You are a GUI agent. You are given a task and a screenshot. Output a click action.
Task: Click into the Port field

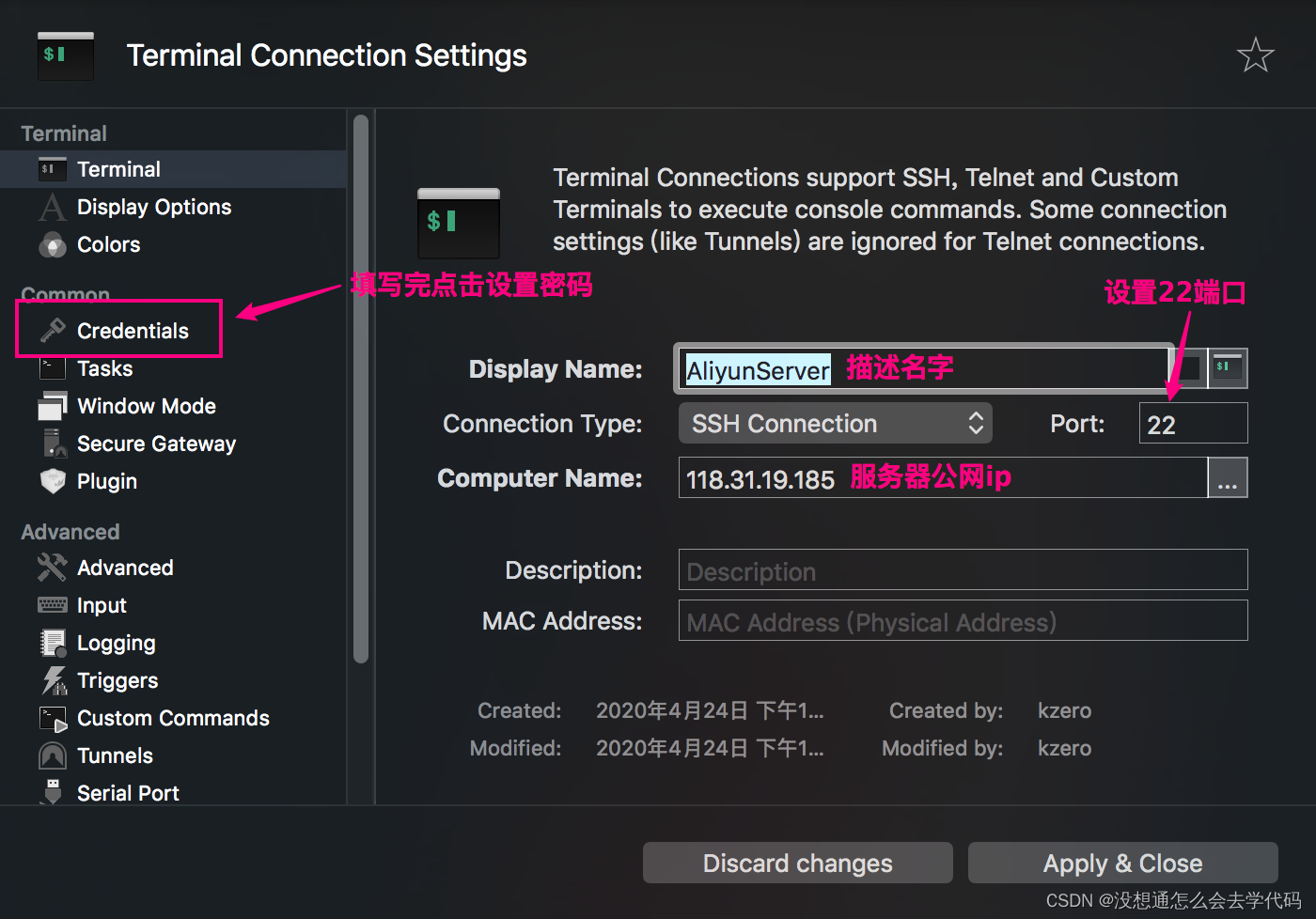(1193, 423)
